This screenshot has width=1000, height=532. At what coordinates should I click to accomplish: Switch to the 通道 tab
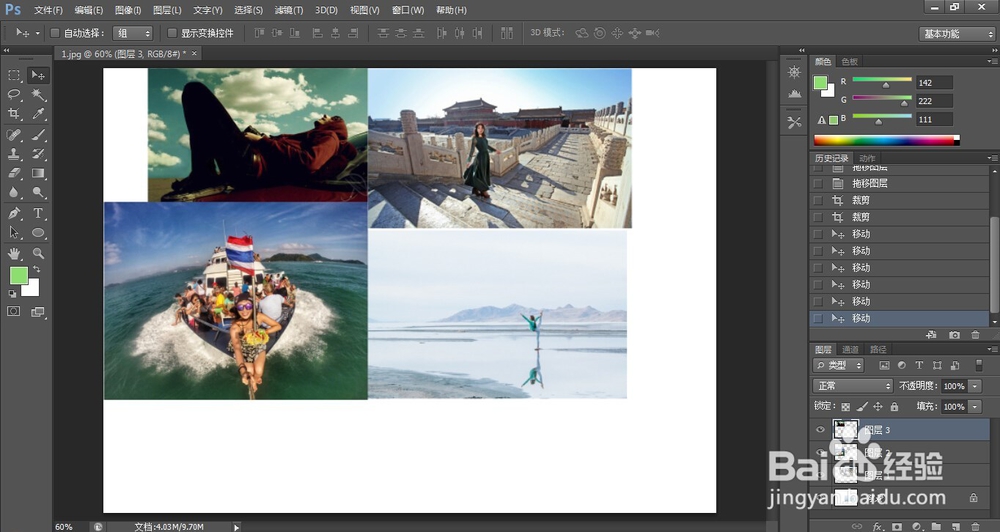[850, 350]
